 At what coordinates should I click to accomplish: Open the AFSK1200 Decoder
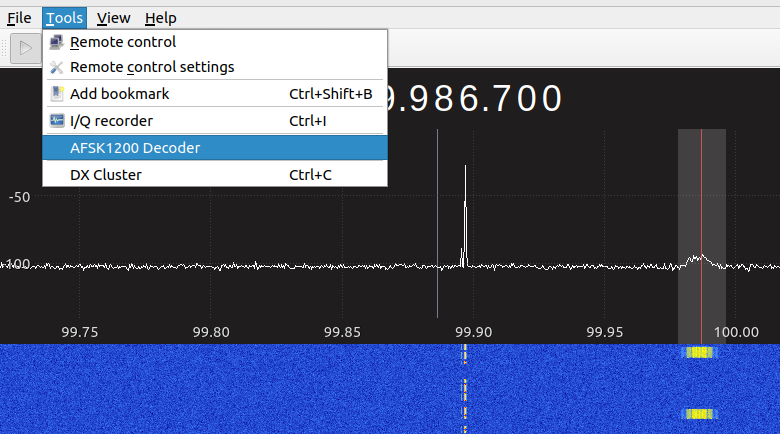click(135, 148)
